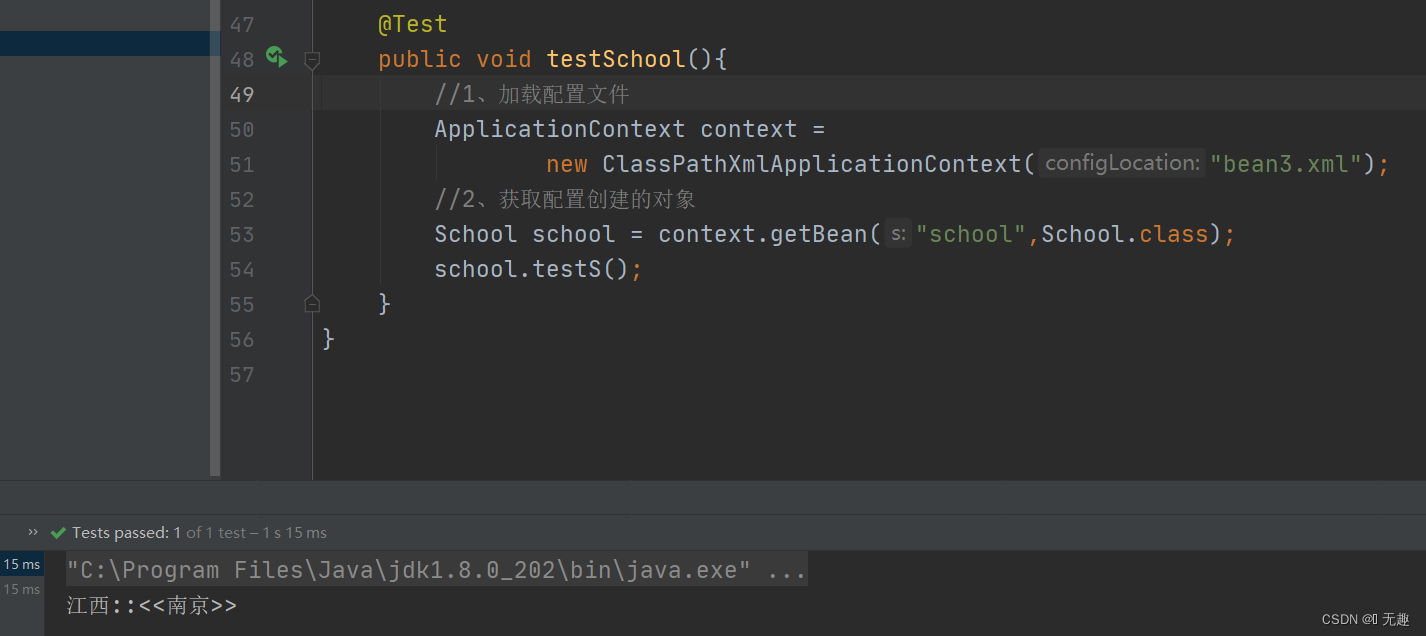Click the configLocation inline parameter hint
Viewport: 1426px width, 636px height.
(1121, 162)
